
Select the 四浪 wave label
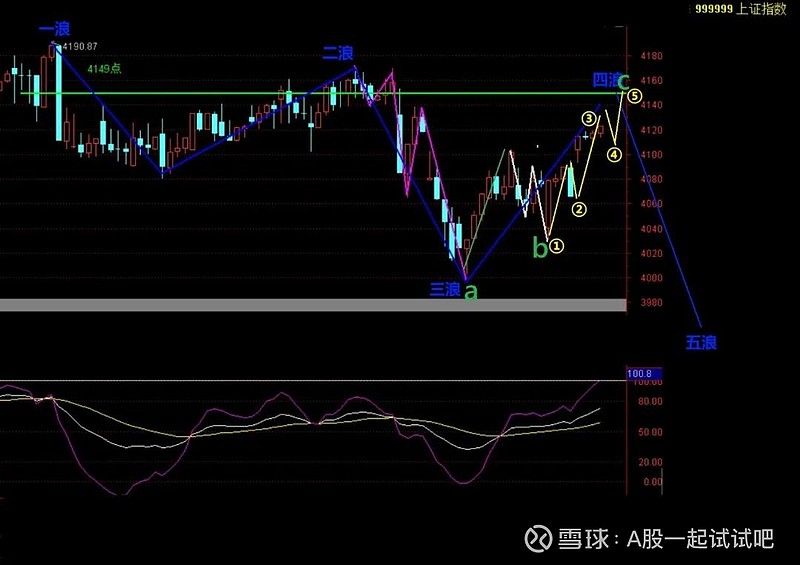(x=605, y=80)
